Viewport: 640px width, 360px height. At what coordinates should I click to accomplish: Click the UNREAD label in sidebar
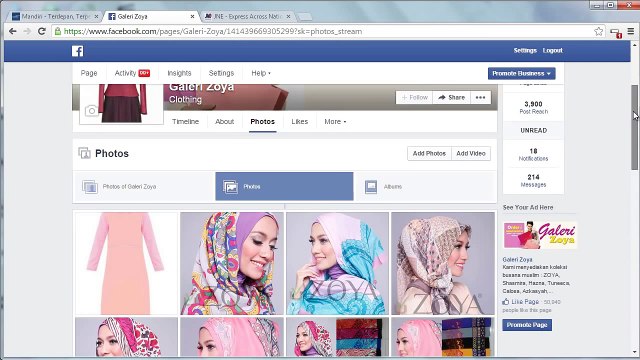533,131
